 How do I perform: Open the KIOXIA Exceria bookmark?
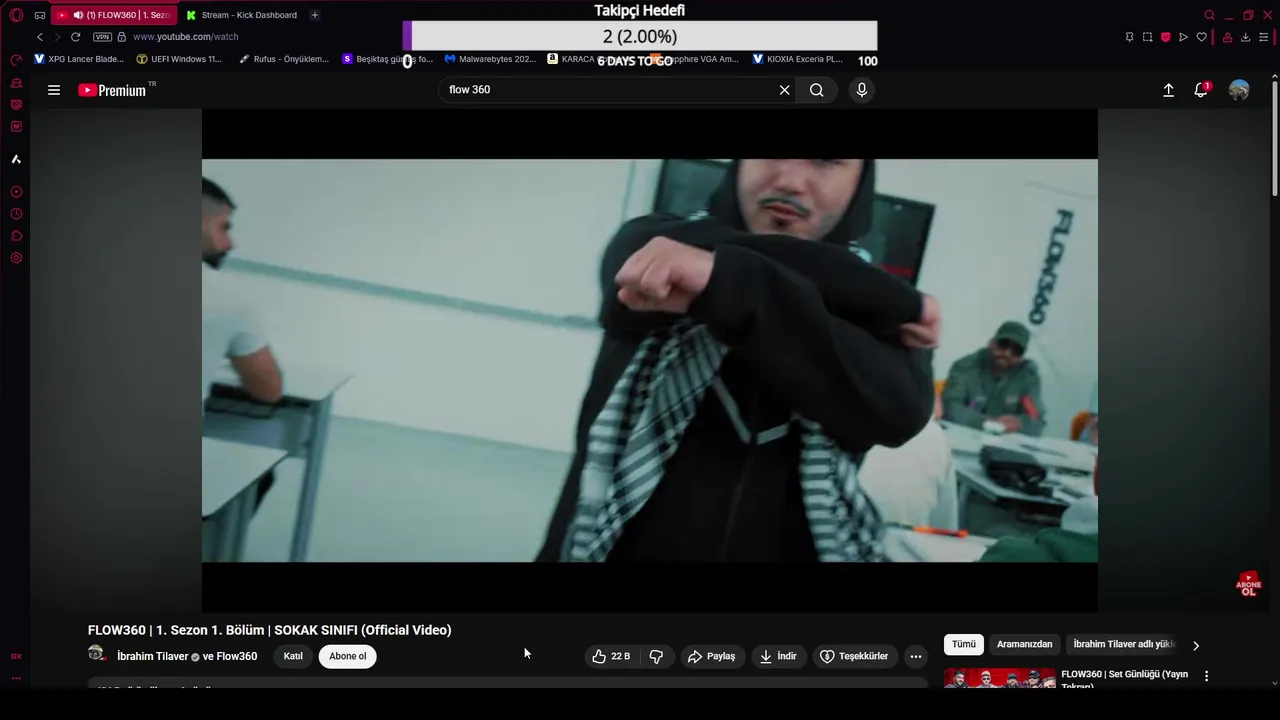[798, 59]
